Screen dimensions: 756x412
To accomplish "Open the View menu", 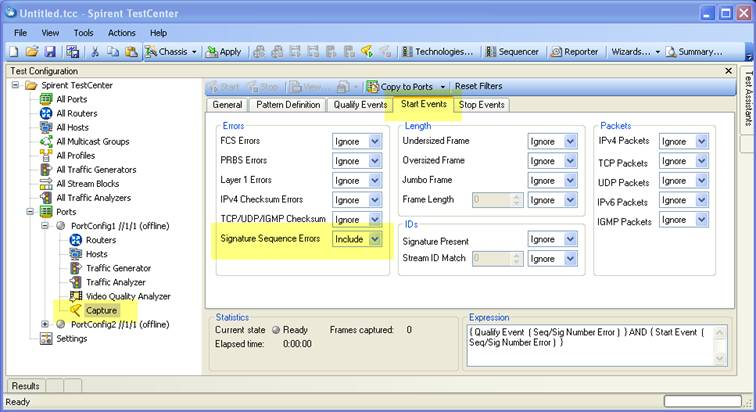I will (x=50, y=33).
